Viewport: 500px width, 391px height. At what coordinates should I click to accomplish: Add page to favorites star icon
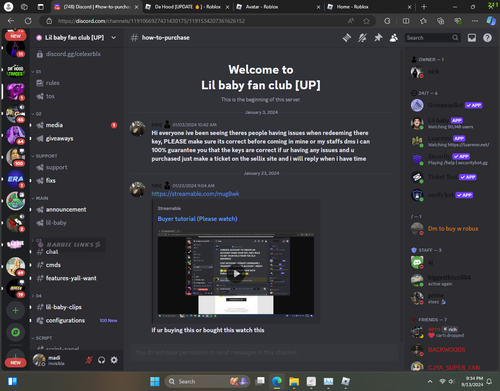click(x=366, y=21)
